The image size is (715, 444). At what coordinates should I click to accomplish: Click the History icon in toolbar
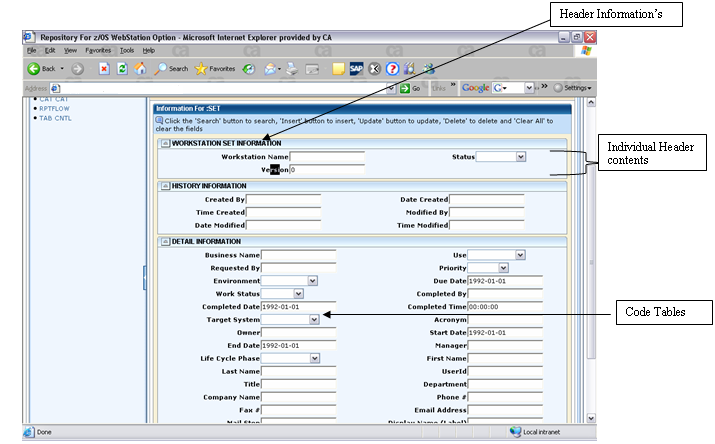point(249,69)
